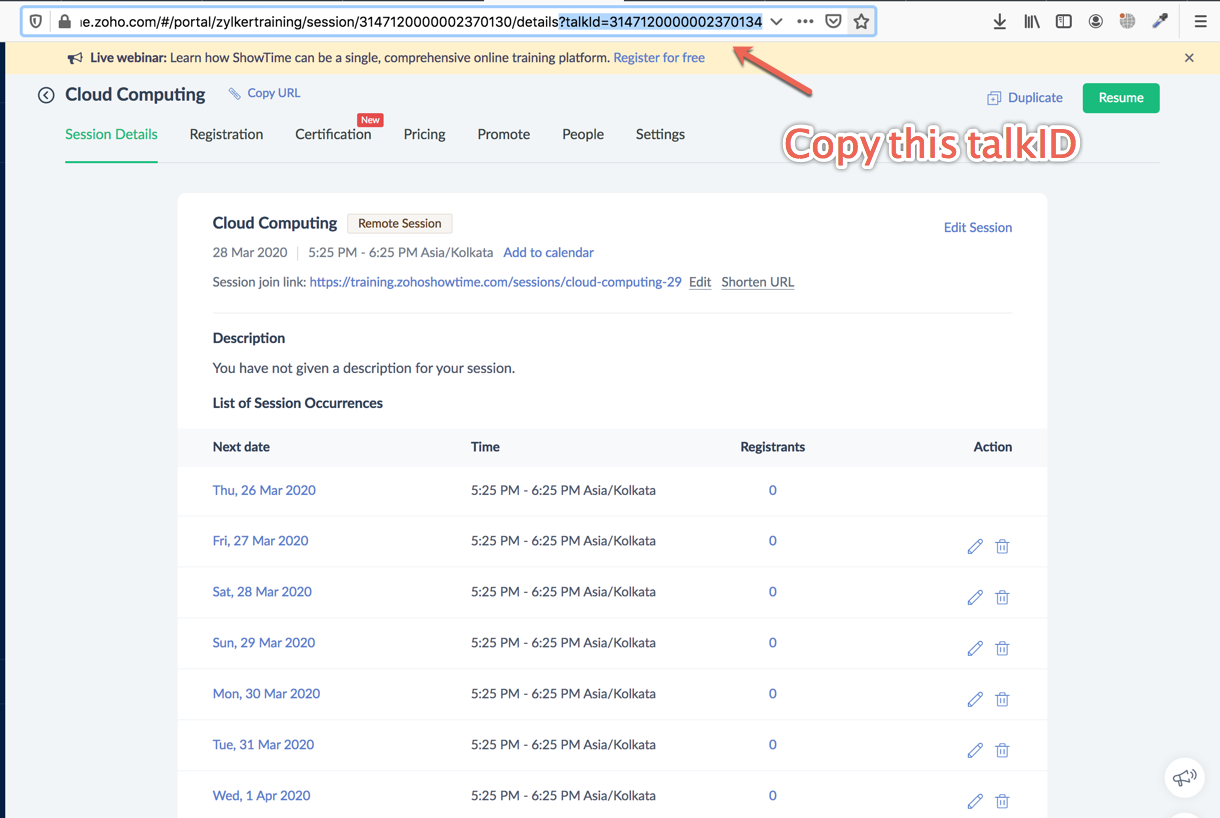Open the Tue, 31 Mar 2020 date link
This screenshot has width=1220, height=818.
(263, 745)
